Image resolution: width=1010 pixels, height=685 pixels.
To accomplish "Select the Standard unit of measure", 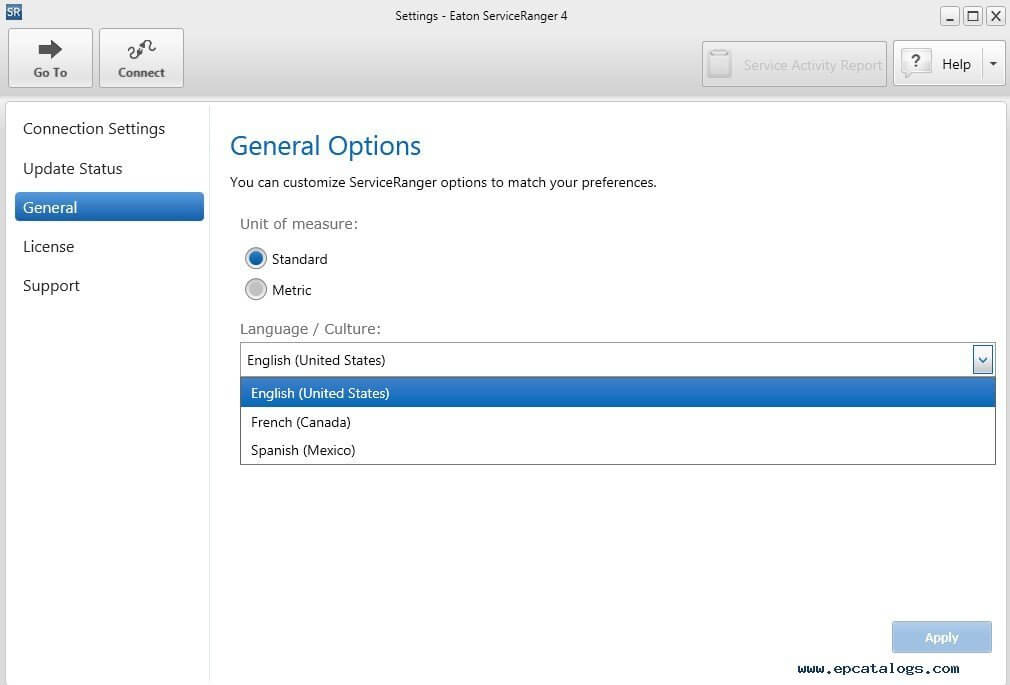I will tap(256, 258).
